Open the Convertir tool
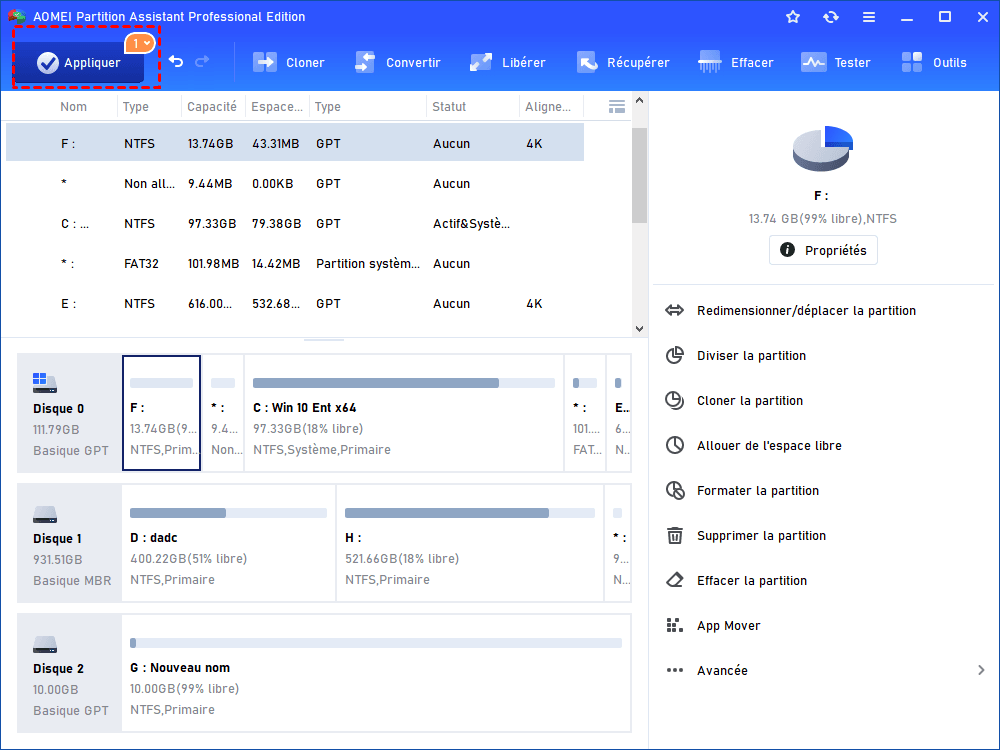The width and height of the screenshot is (1000, 750). pyautogui.click(x=397, y=62)
